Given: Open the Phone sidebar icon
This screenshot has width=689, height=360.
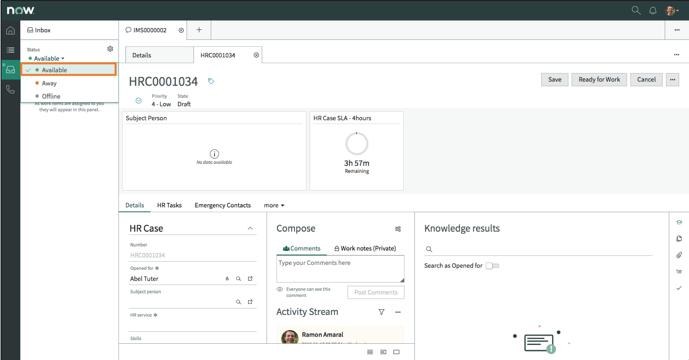Looking at the screenshot, I should click(x=10, y=90).
